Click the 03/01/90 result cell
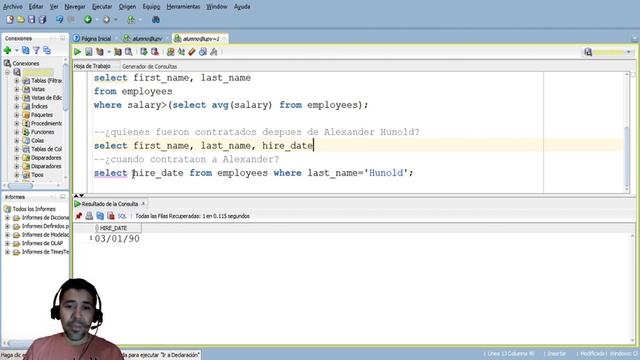This screenshot has width=640, height=360. [117, 239]
